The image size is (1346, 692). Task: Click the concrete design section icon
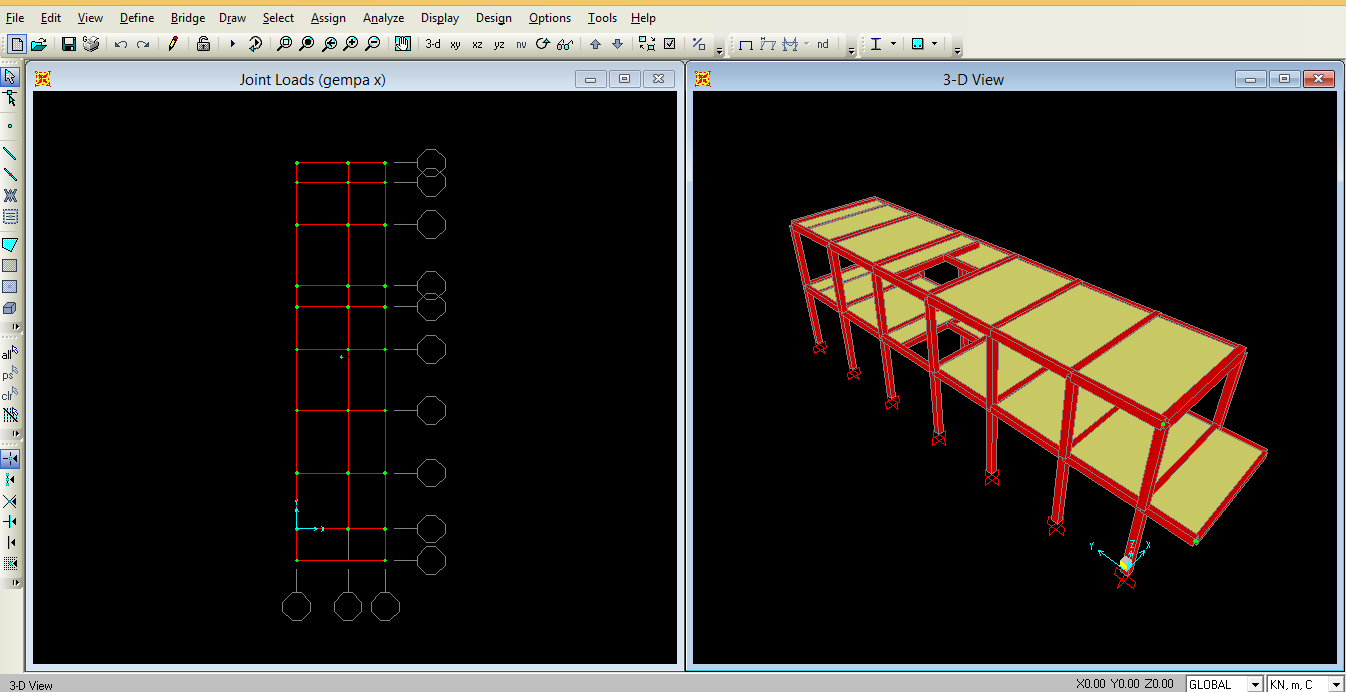(x=917, y=44)
